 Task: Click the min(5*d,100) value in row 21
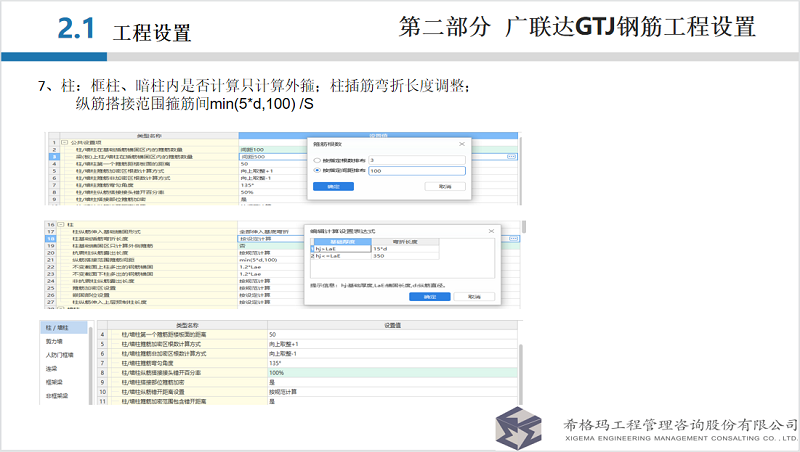click(258, 260)
